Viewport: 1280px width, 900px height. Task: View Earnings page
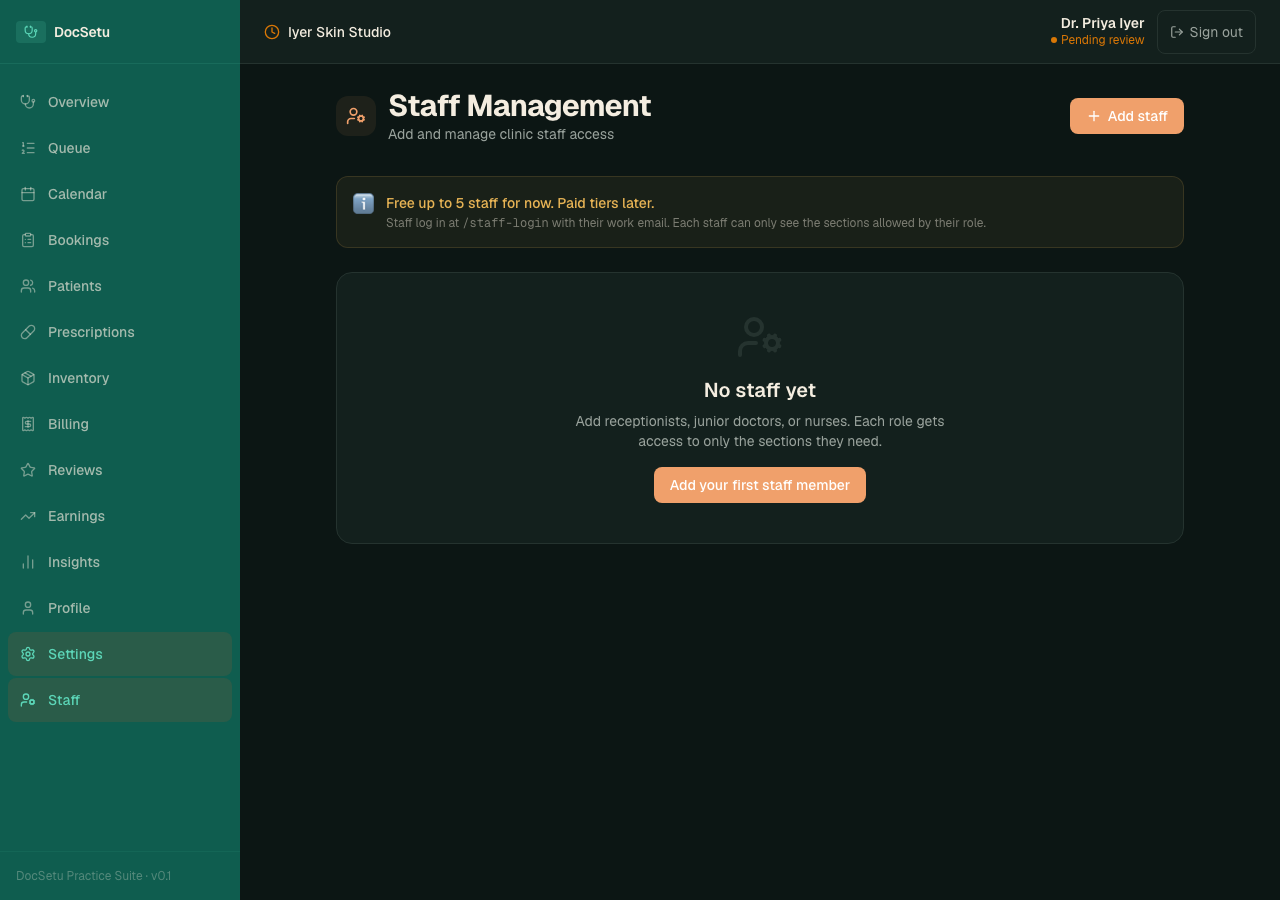(120, 516)
